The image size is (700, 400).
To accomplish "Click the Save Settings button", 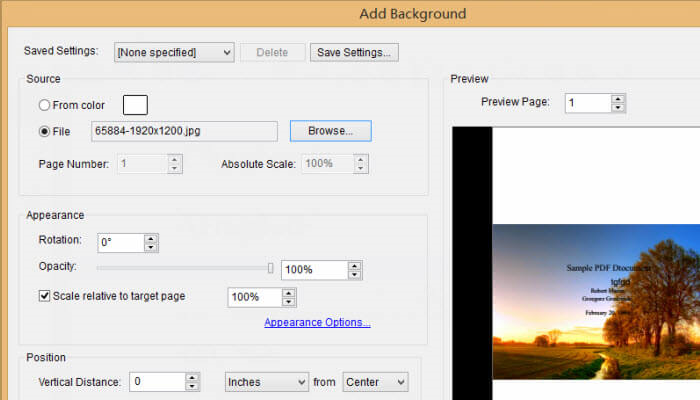I will 355,52.
